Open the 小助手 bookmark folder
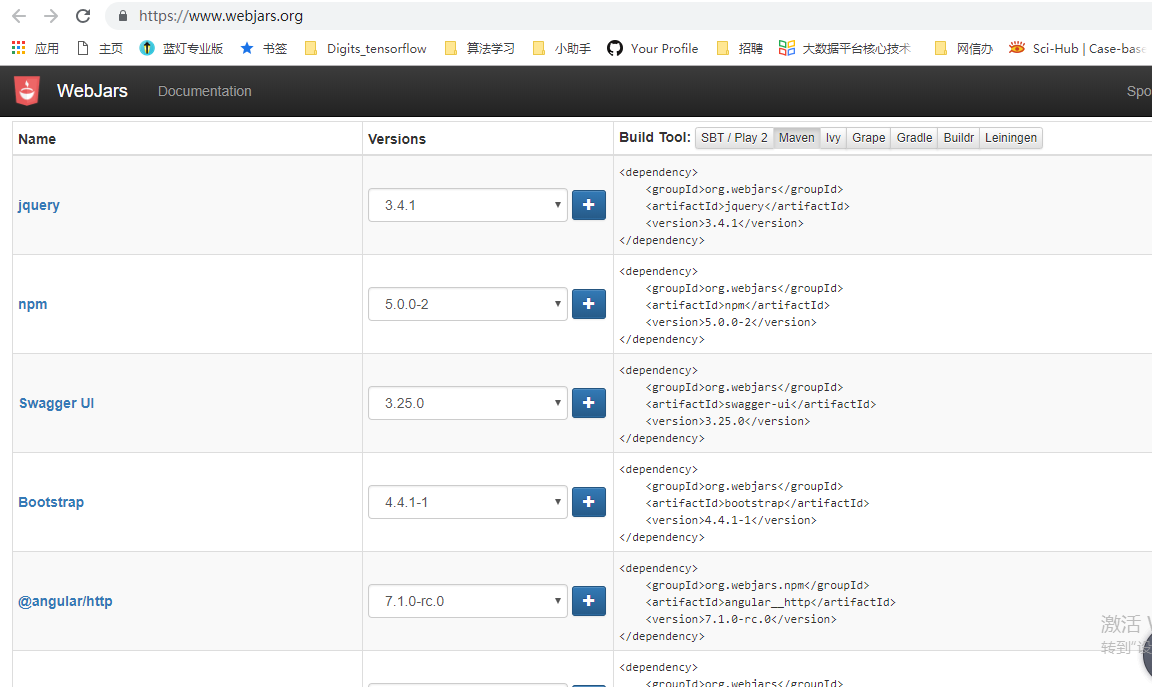 point(561,48)
